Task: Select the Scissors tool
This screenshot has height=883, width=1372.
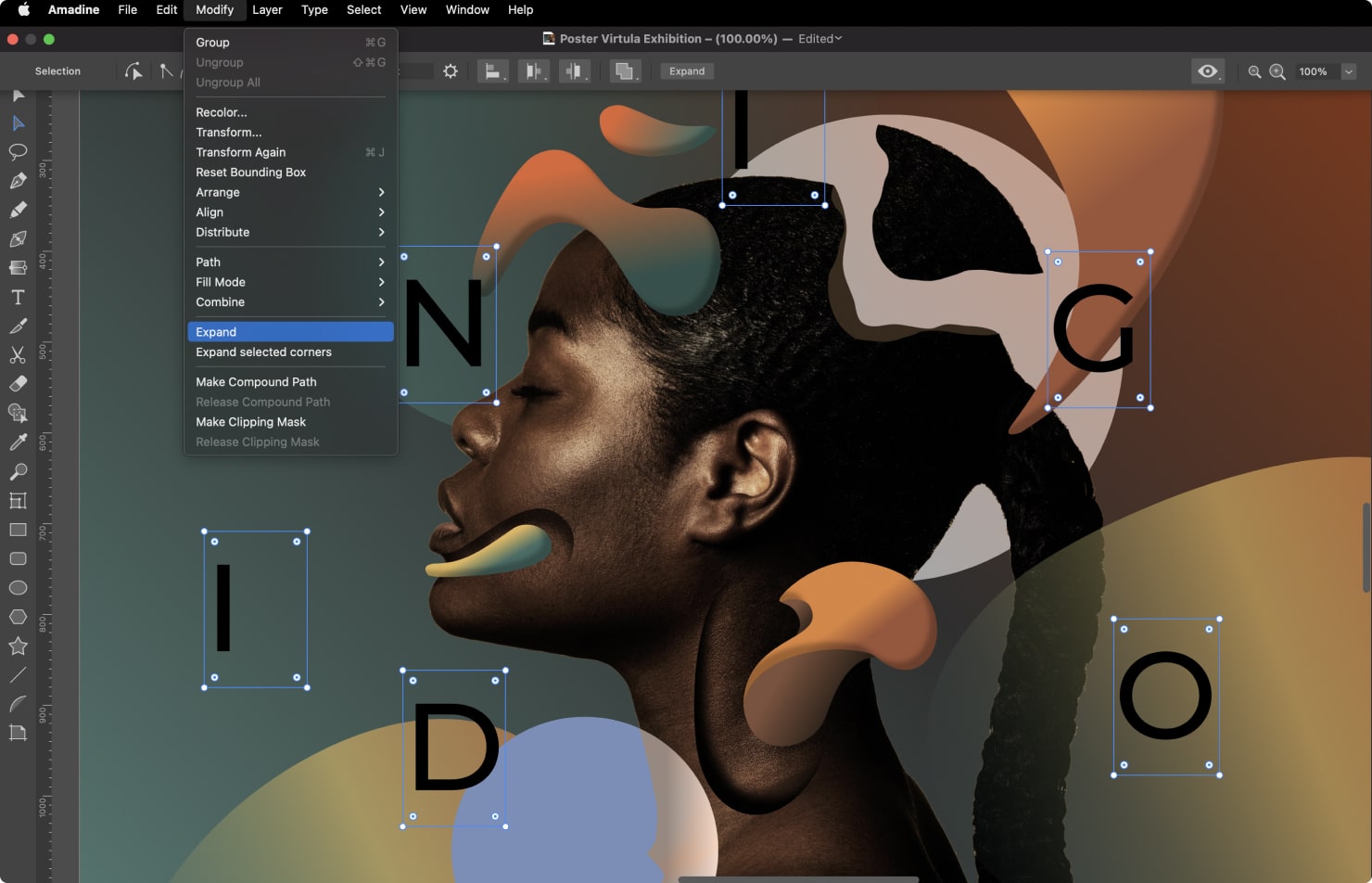Action: click(18, 354)
